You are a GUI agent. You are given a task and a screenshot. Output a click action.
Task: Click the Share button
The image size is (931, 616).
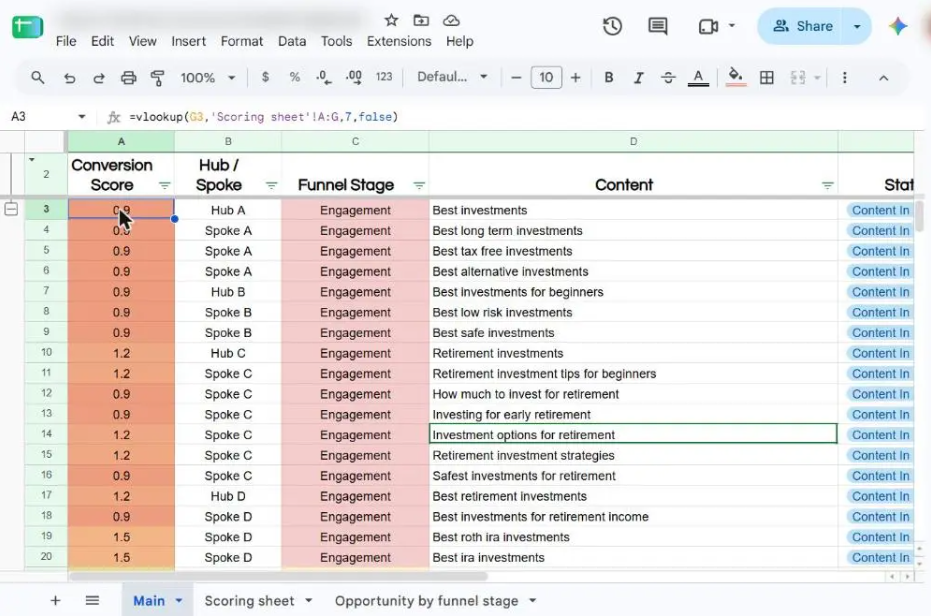coord(802,26)
